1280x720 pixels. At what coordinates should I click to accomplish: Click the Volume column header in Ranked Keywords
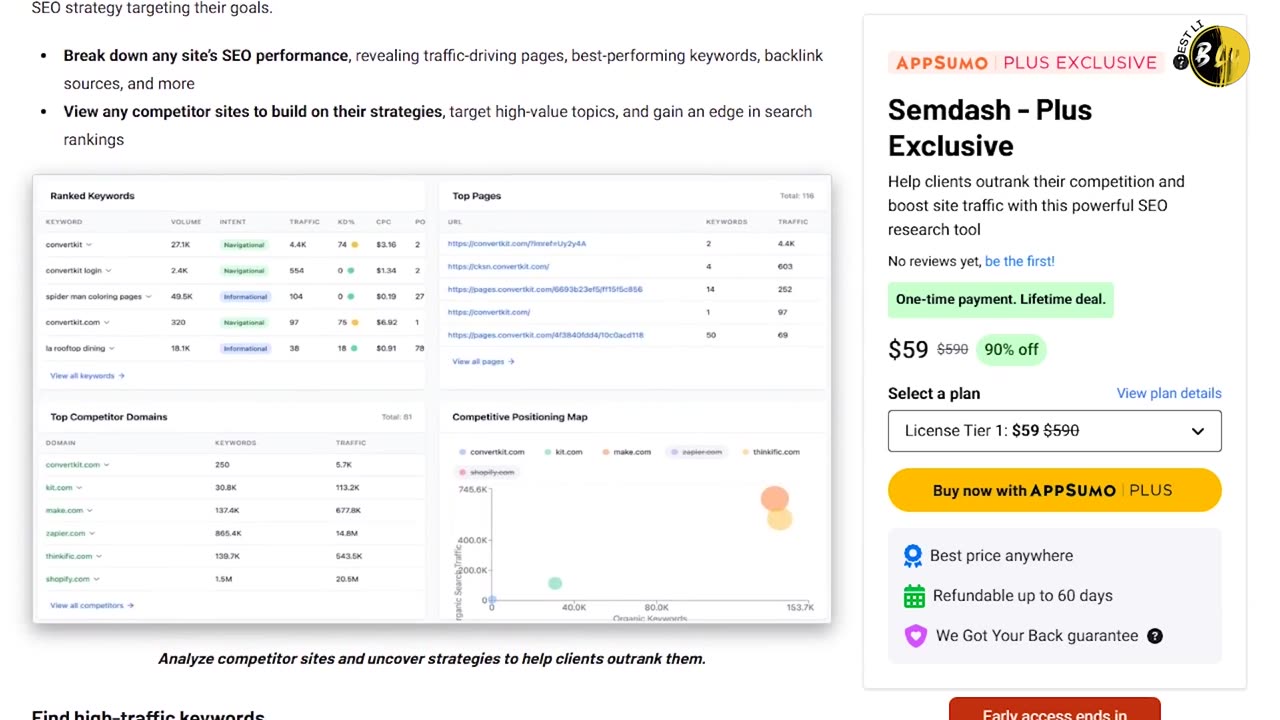(x=186, y=222)
